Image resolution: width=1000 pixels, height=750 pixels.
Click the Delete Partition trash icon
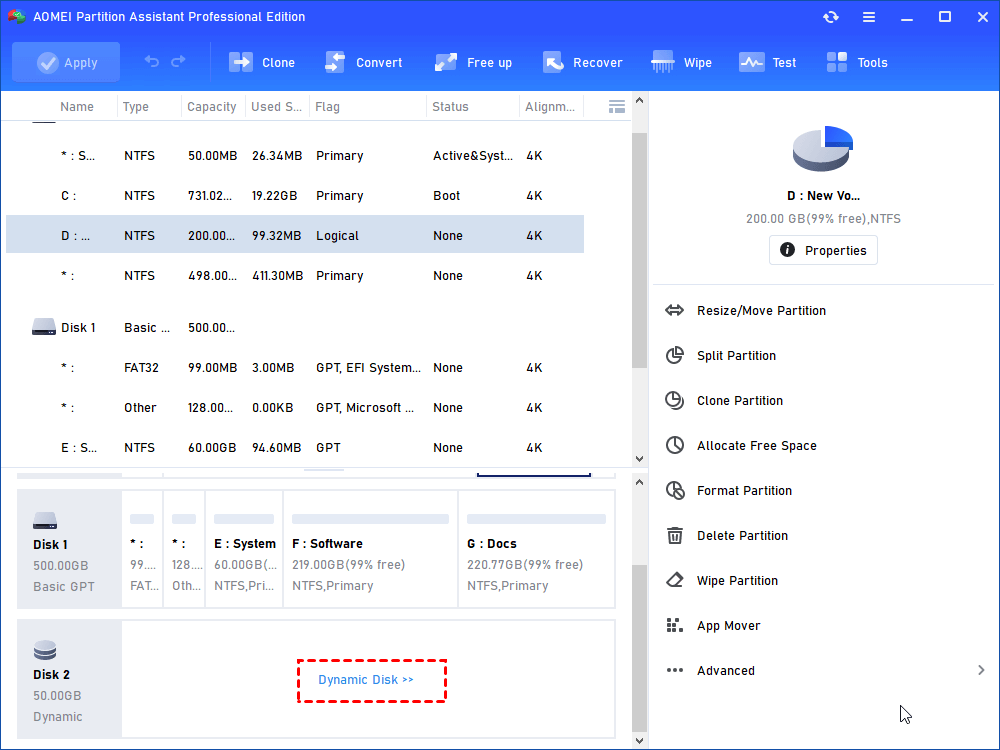tap(675, 536)
